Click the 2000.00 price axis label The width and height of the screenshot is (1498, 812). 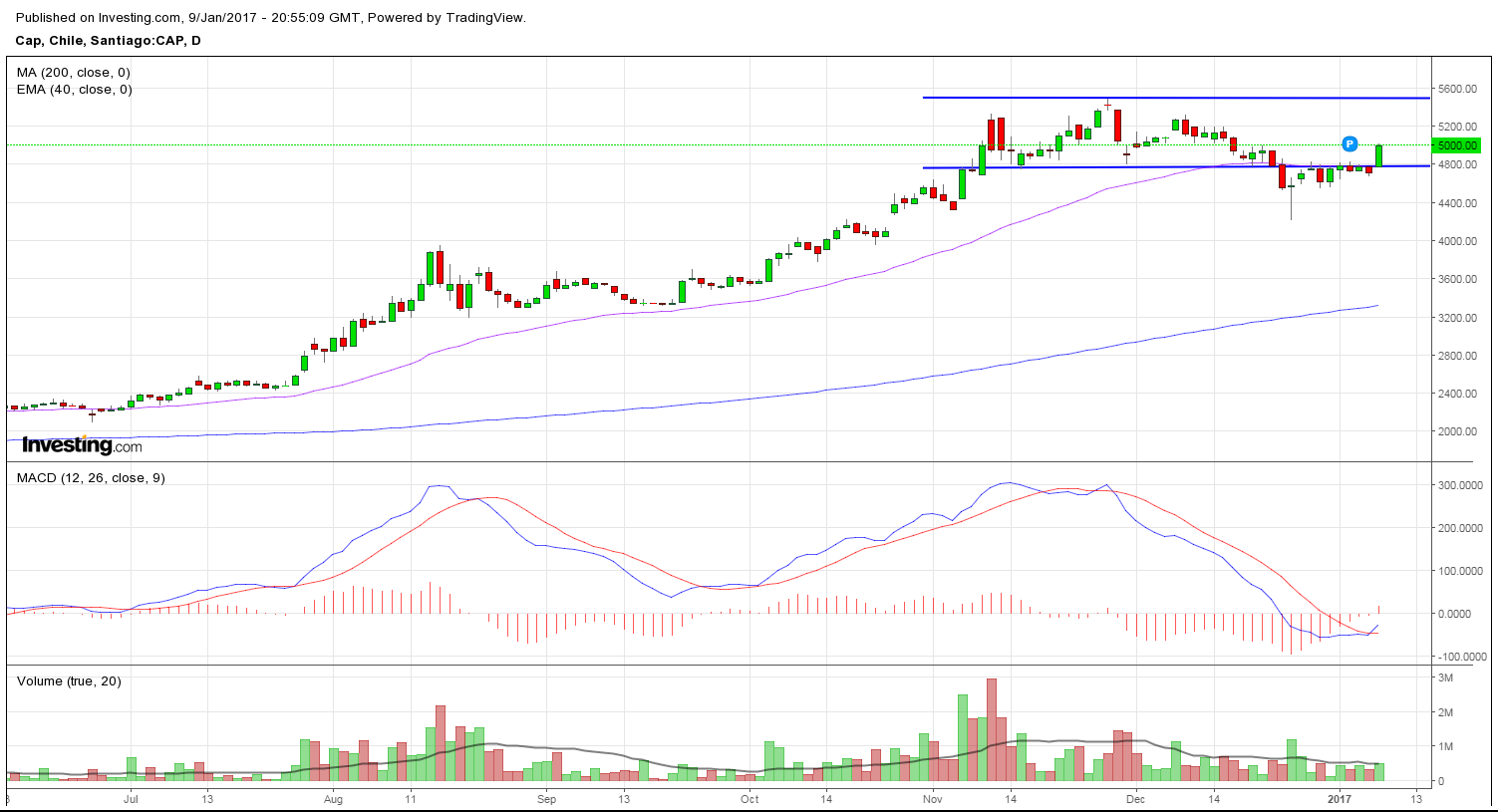(x=1457, y=431)
